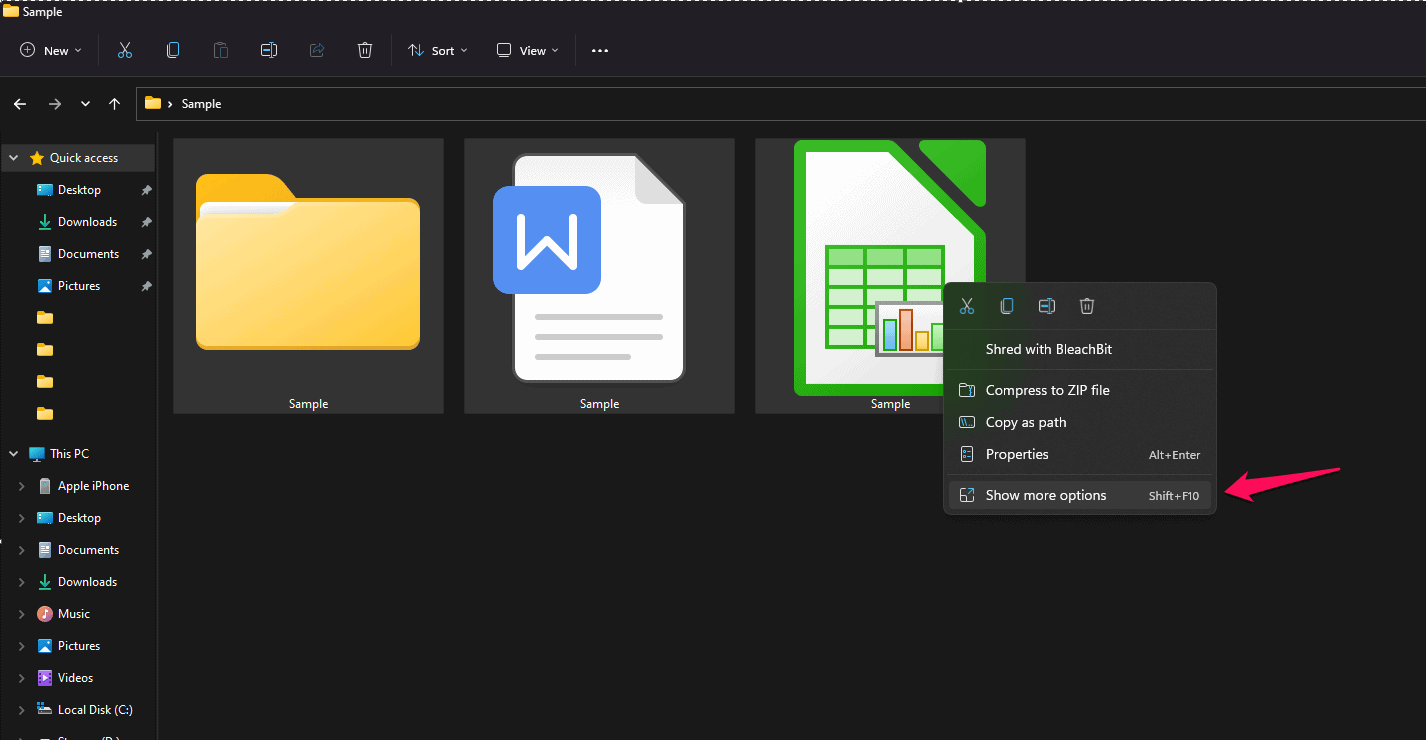Image resolution: width=1426 pixels, height=740 pixels.
Task: Click the Rename icon in context menu
Action: pos(1047,306)
